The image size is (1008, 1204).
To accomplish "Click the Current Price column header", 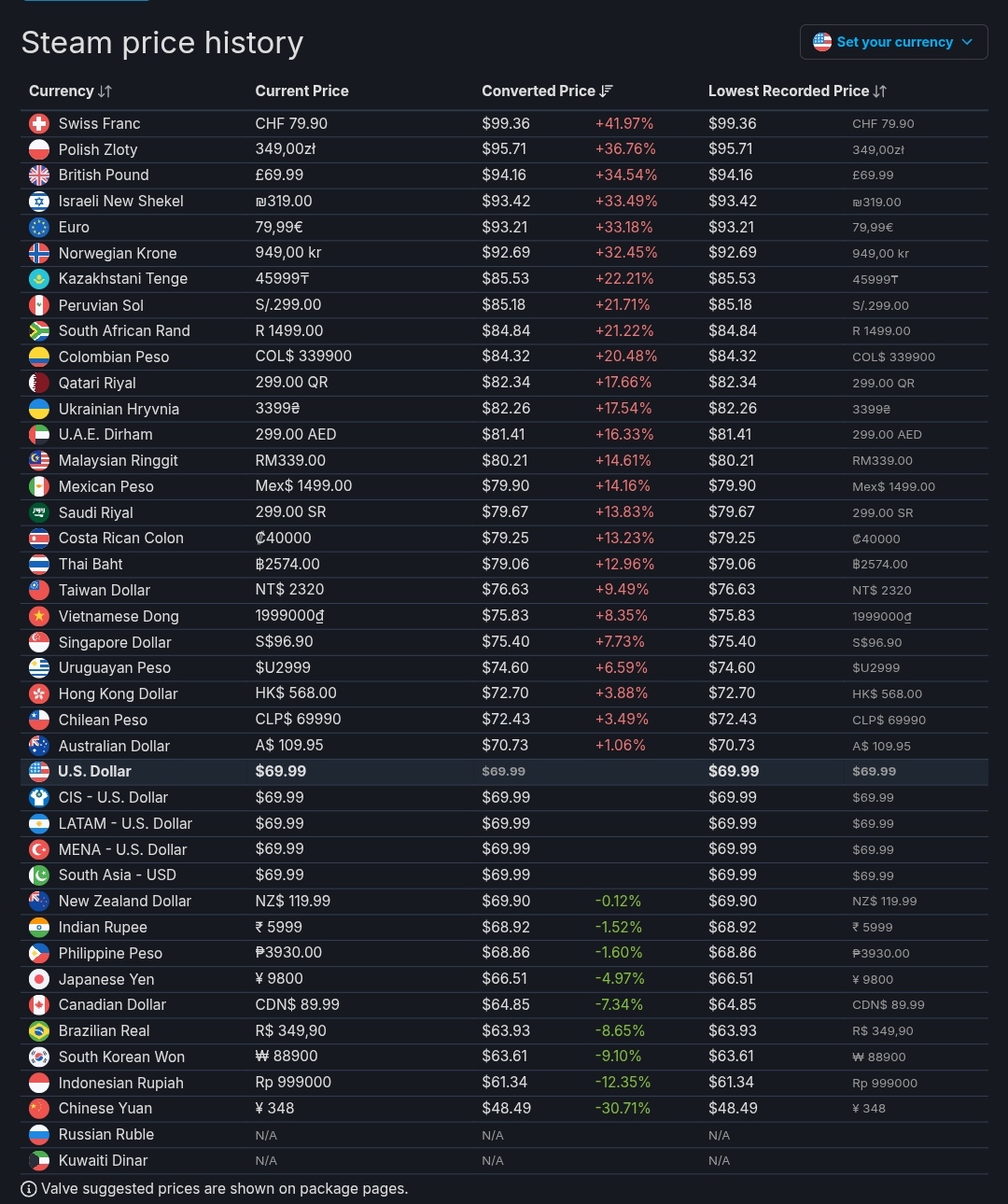I will [x=301, y=91].
